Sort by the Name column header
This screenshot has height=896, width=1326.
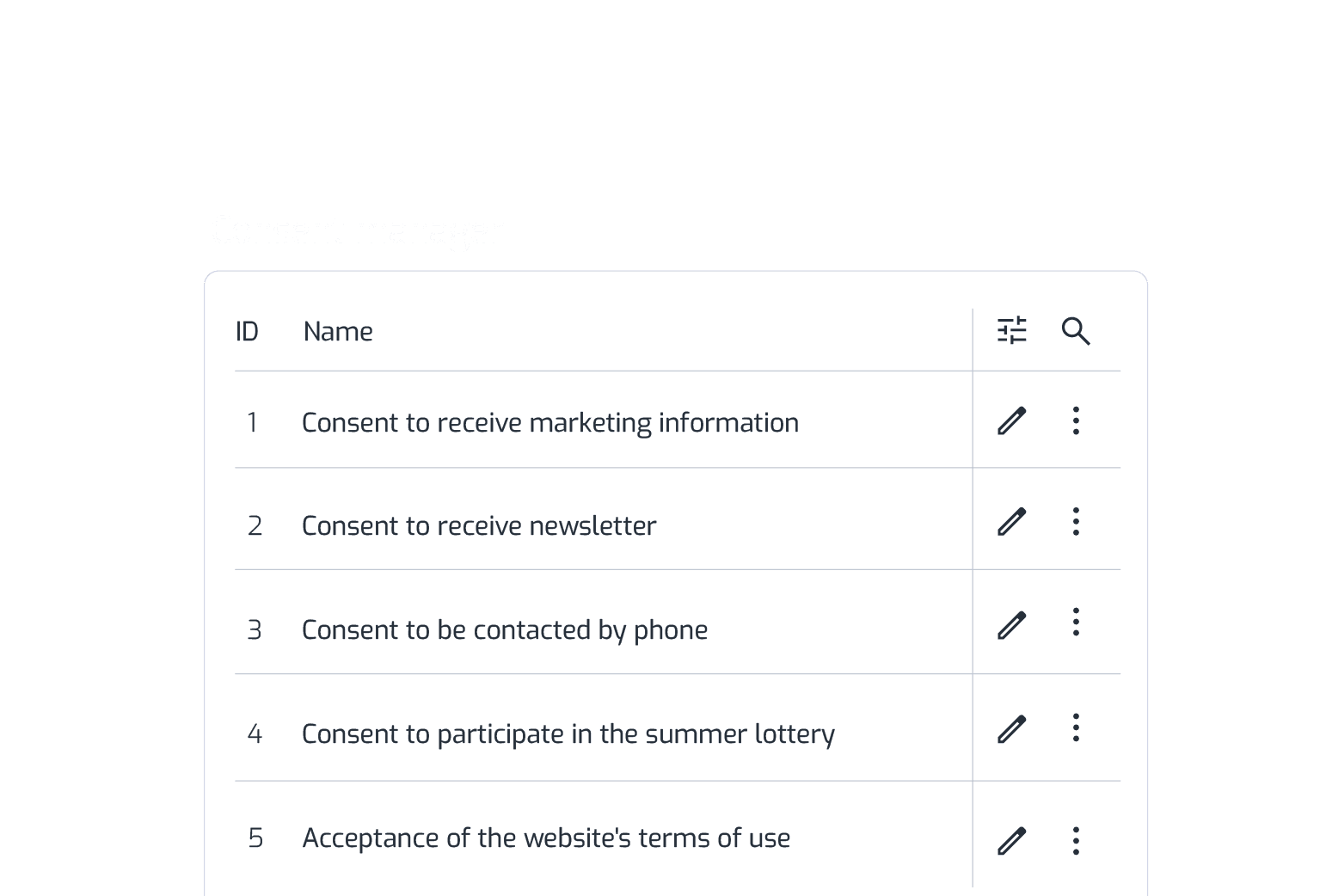[x=338, y=331]
